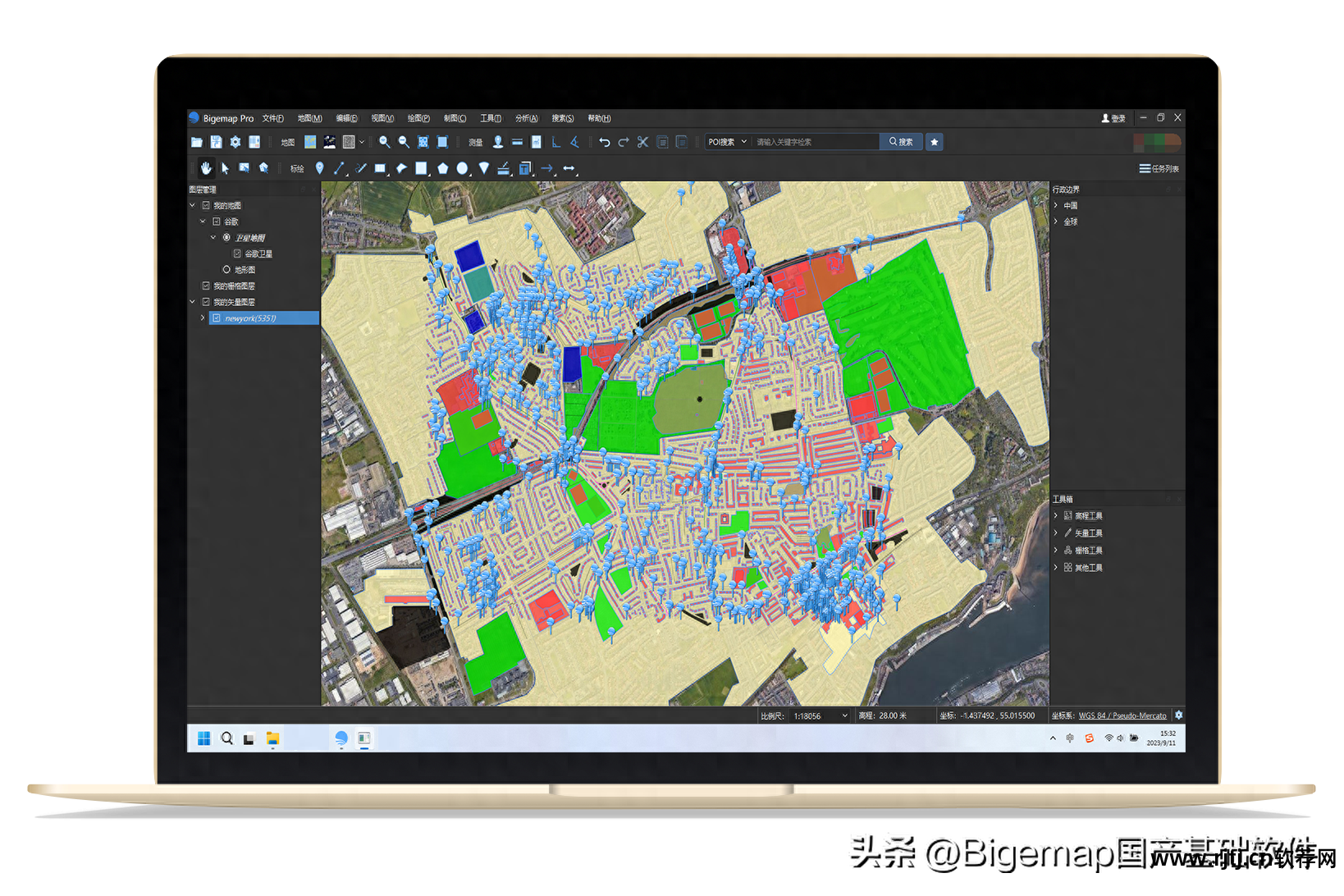Image resolution: width=1344 pixels, height=896 pixels.
Task: Click the world map layer icon
Action: (x=310, y=142)
